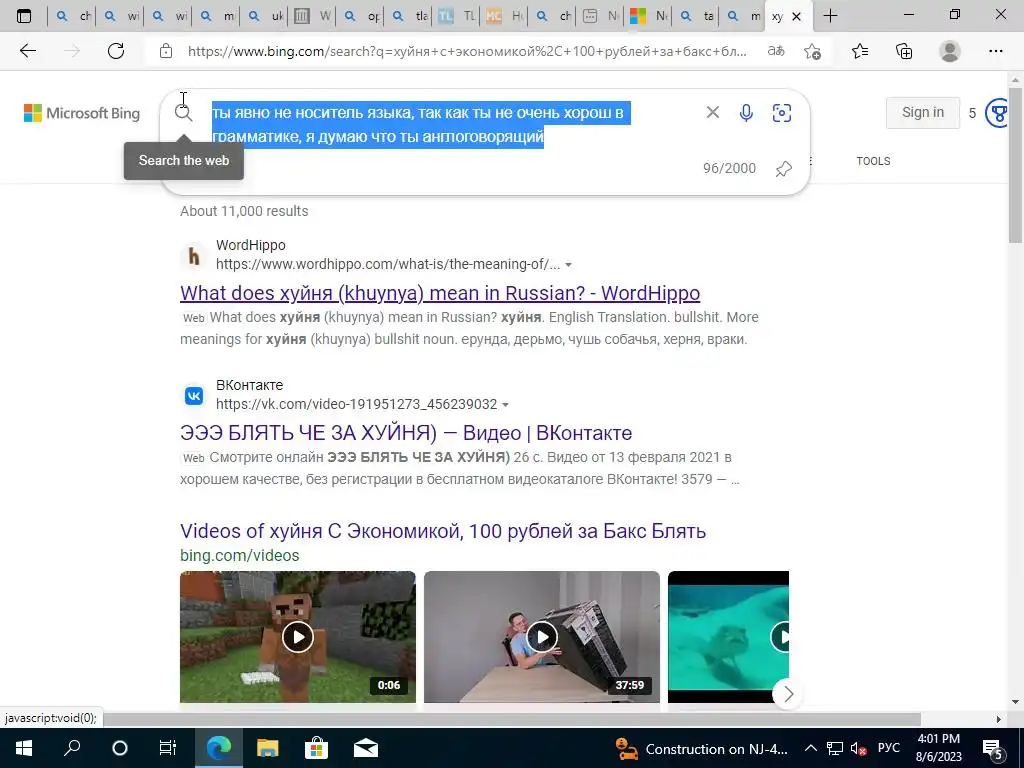
Task: Open Mail app from taskbar
Action: (x=366, y=748)
